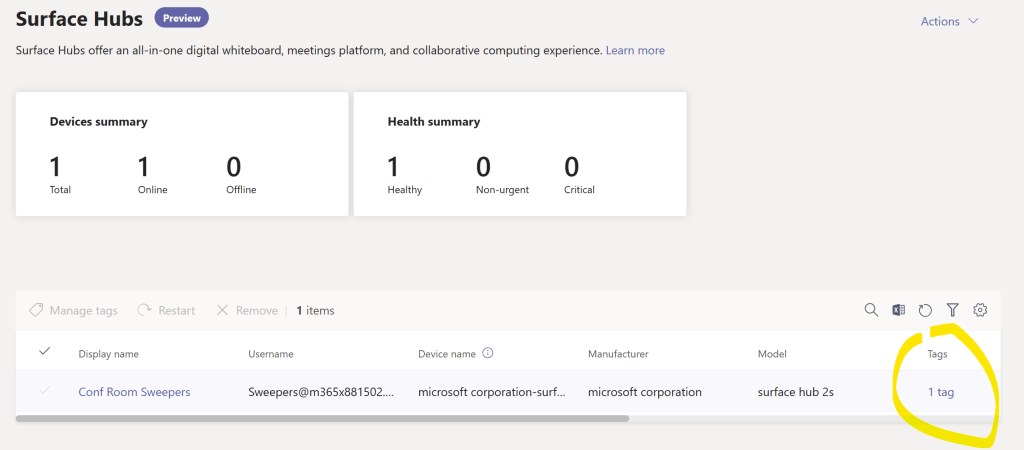The height and width of the screenshot is (450, 1024).
Task: Sort by the Display name column header
Action: coord(108,354)
